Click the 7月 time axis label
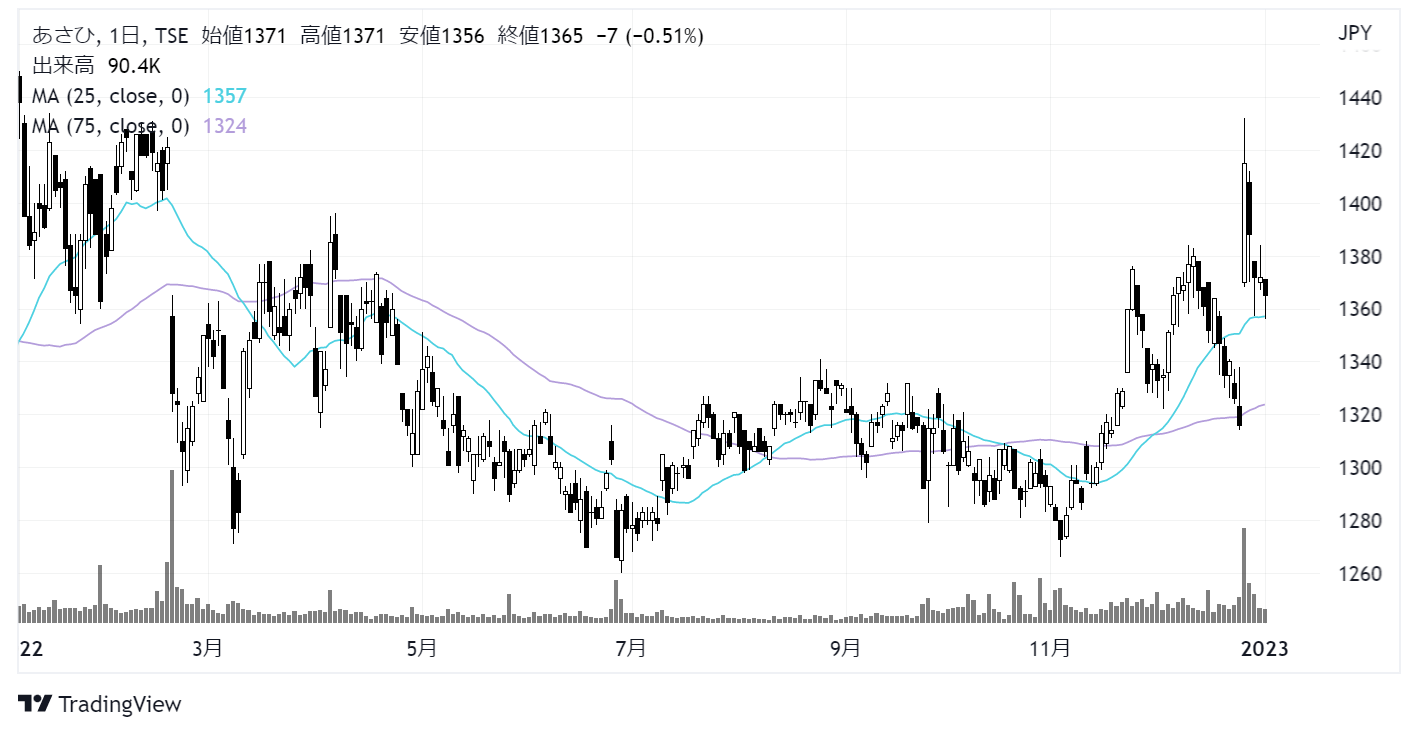Screen dimensions: 1418x734 [x=631, y=648]
